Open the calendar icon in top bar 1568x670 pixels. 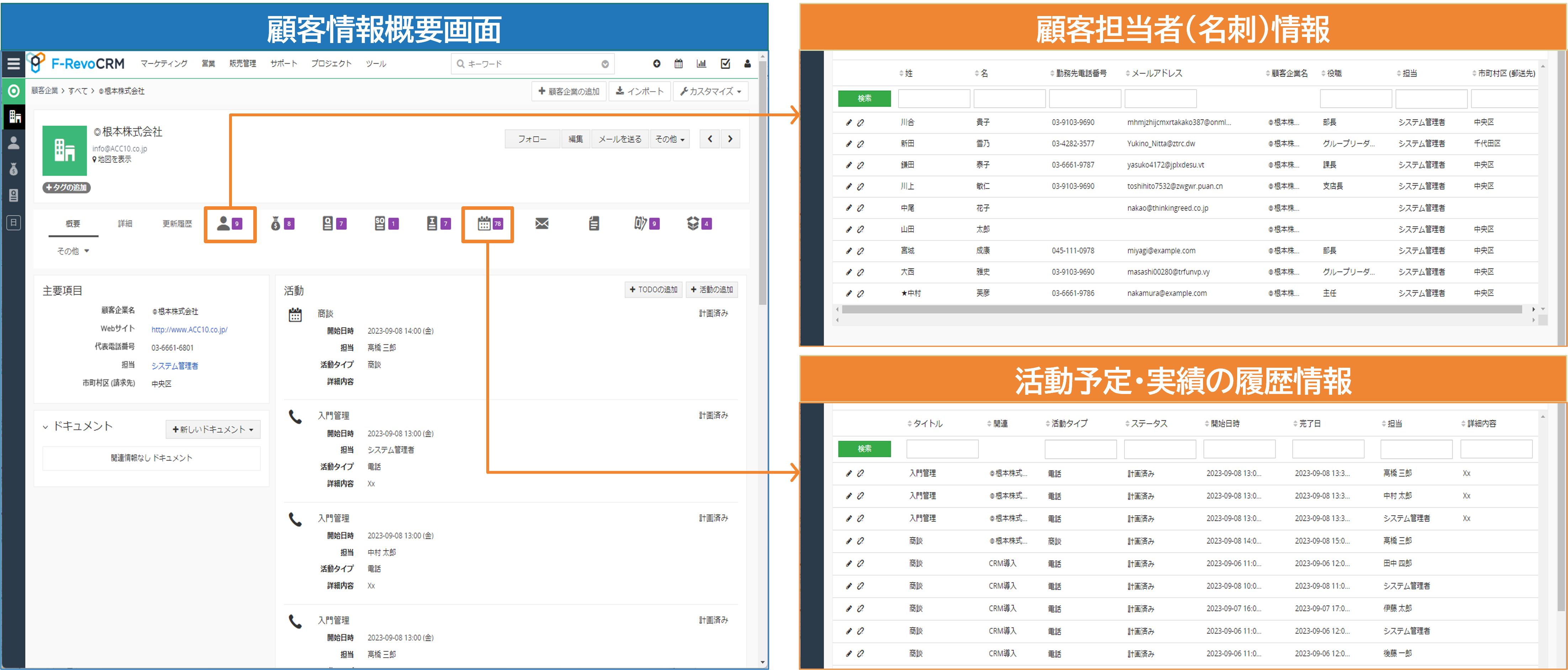(x=679, y=64)
